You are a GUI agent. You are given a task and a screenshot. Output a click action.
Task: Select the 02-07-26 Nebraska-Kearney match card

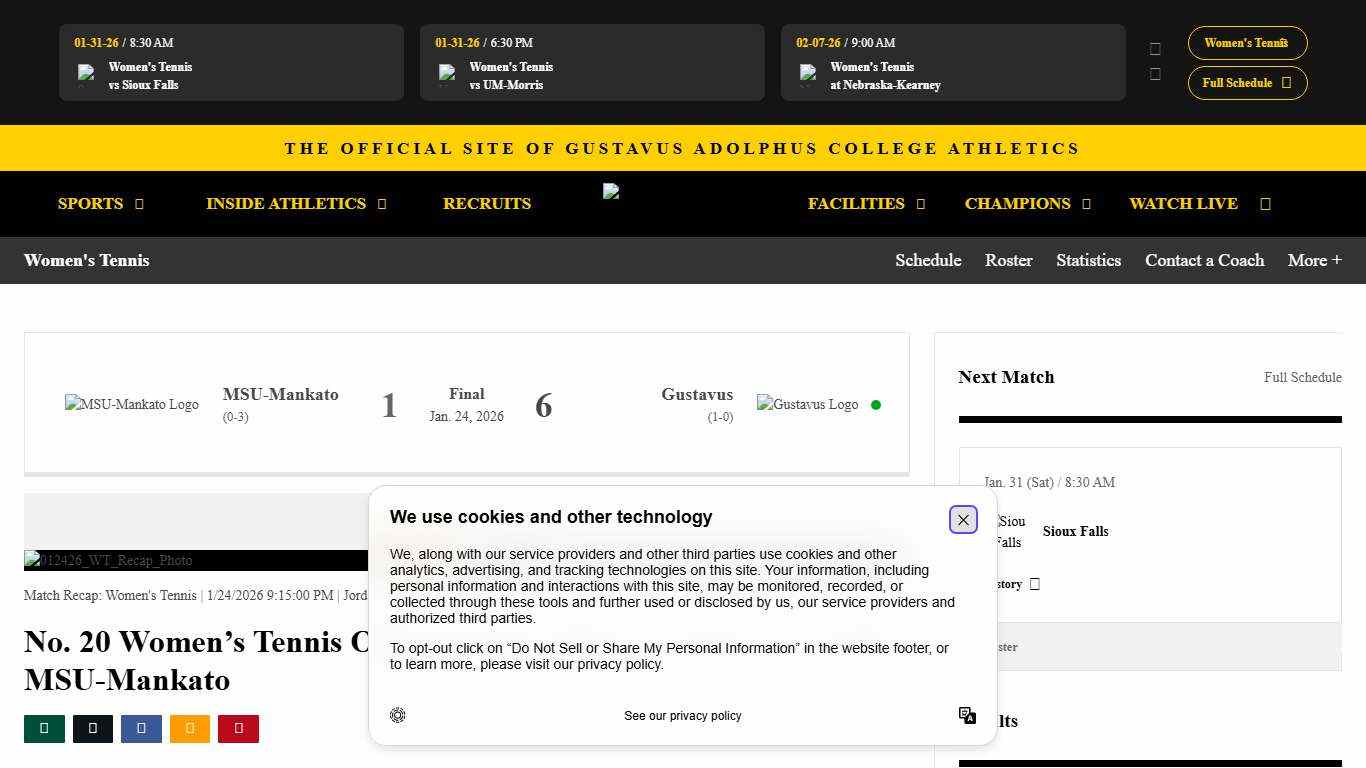[953, 63]
